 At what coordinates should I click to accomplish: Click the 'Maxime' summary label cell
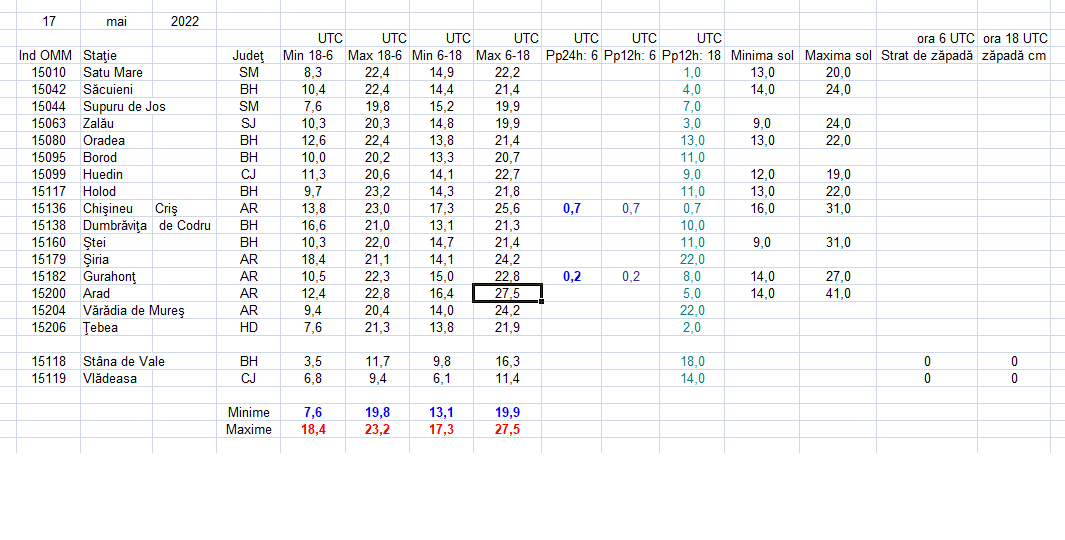(249, 429)
